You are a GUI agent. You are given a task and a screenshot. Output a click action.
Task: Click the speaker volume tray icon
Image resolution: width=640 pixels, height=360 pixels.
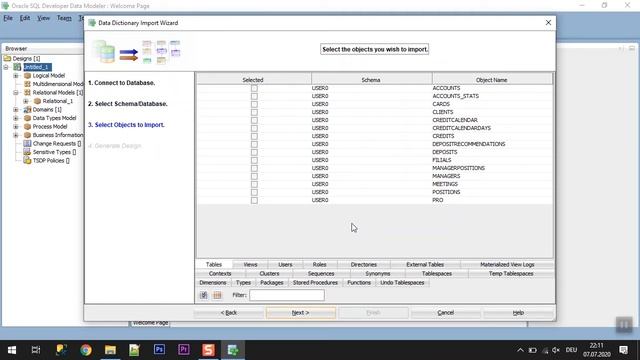coord(556,350)
